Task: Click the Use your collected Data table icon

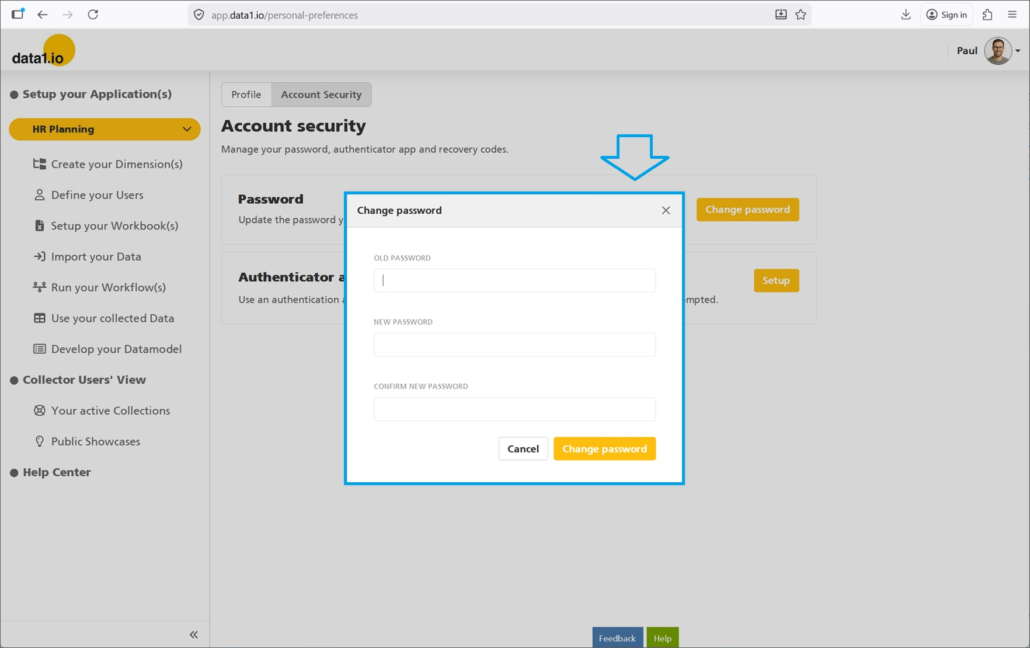Action: click(40, 318)
